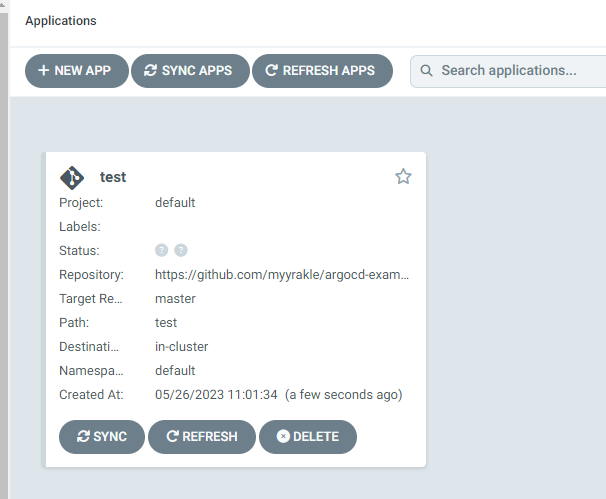Viewport: 606px width, 499px height.
Task: Click the Created At timestamp
Action: (217, 395)
